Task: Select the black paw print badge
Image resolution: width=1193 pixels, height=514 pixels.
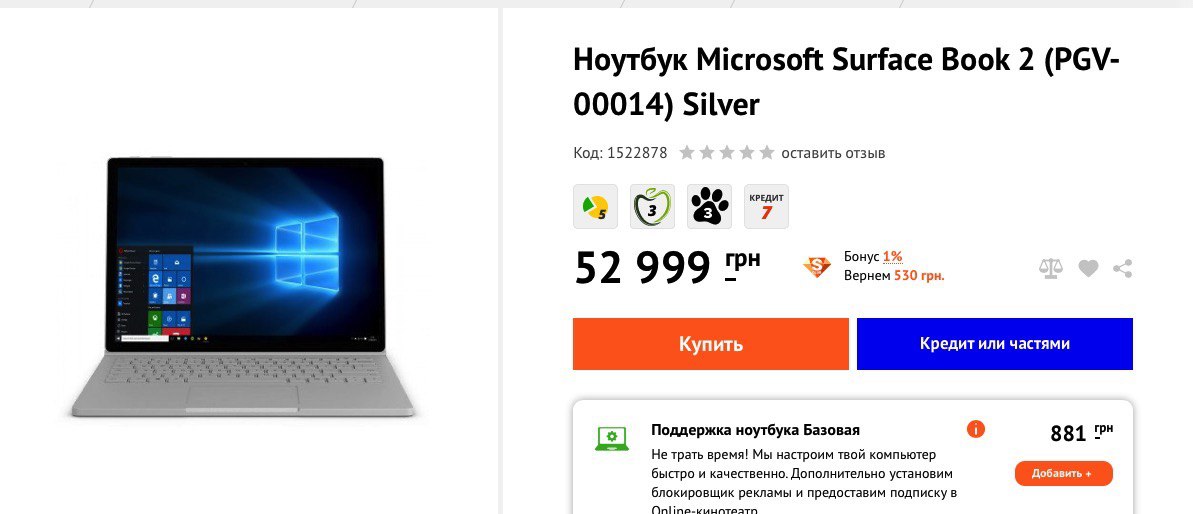Action: pos(709,206)
